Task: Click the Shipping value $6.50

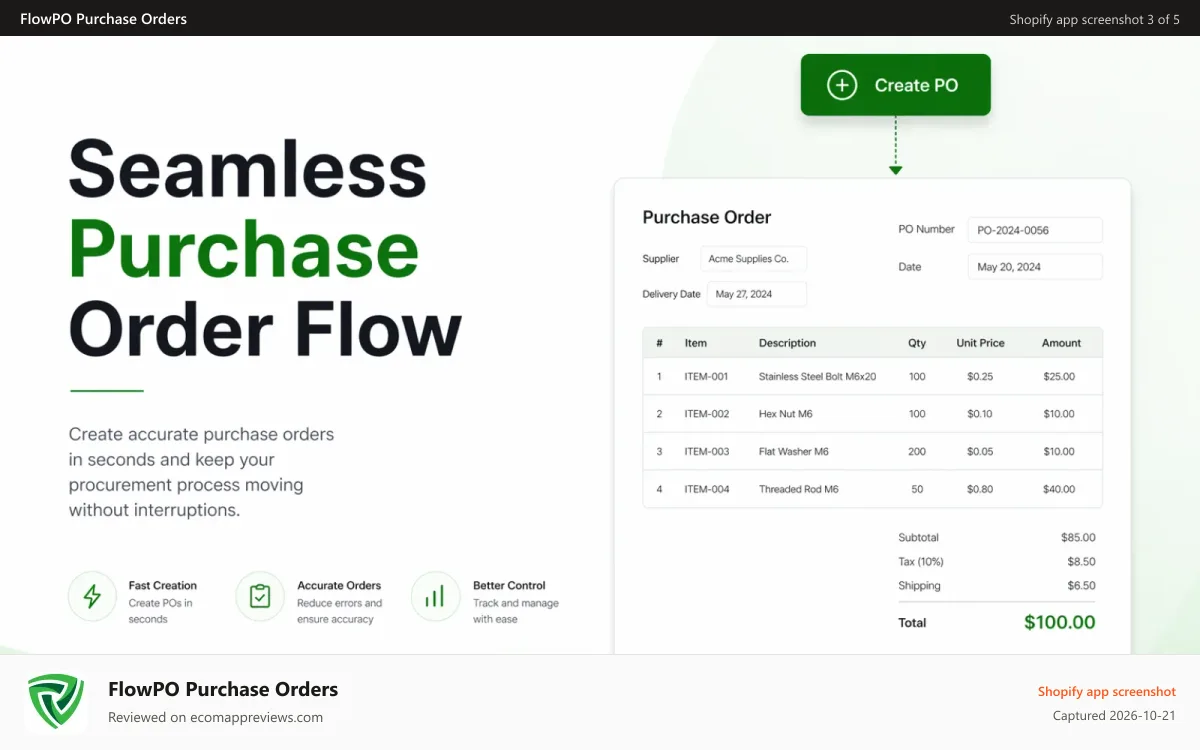Action: (1081, 586)
